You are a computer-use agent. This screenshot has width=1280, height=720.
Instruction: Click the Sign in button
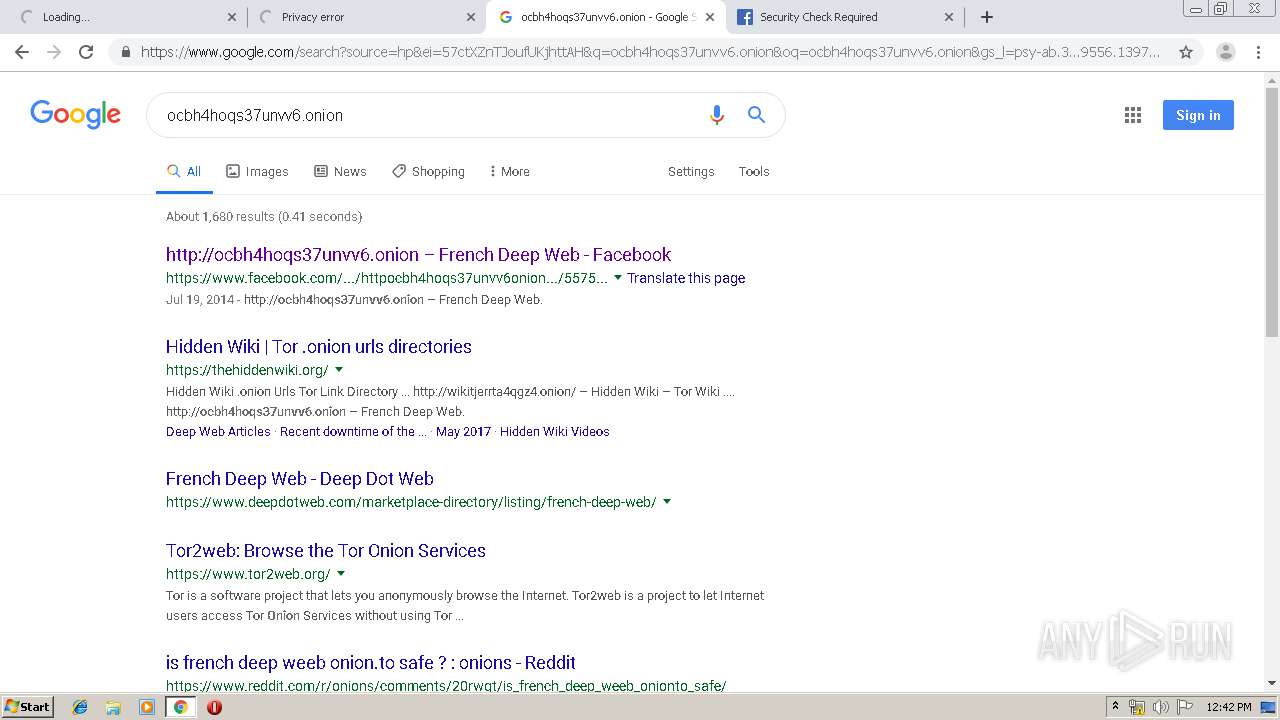1198,115
